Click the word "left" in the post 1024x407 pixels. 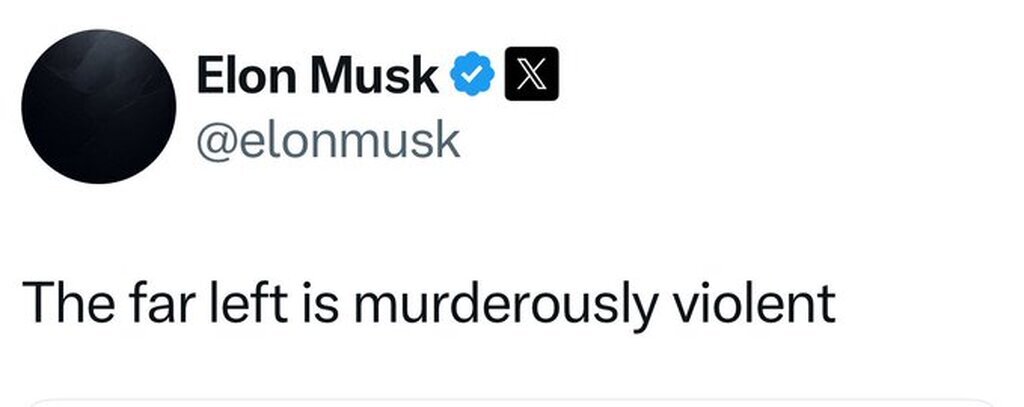[249, 302]
